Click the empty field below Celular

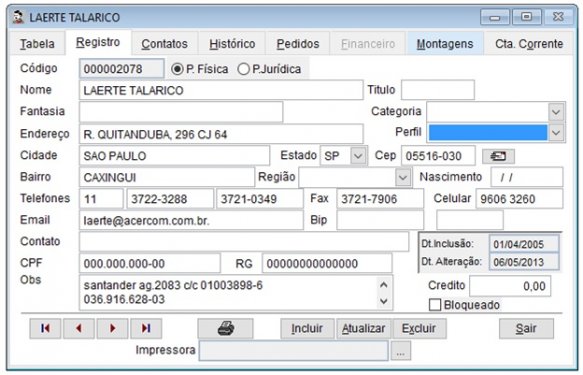[470, 220]
